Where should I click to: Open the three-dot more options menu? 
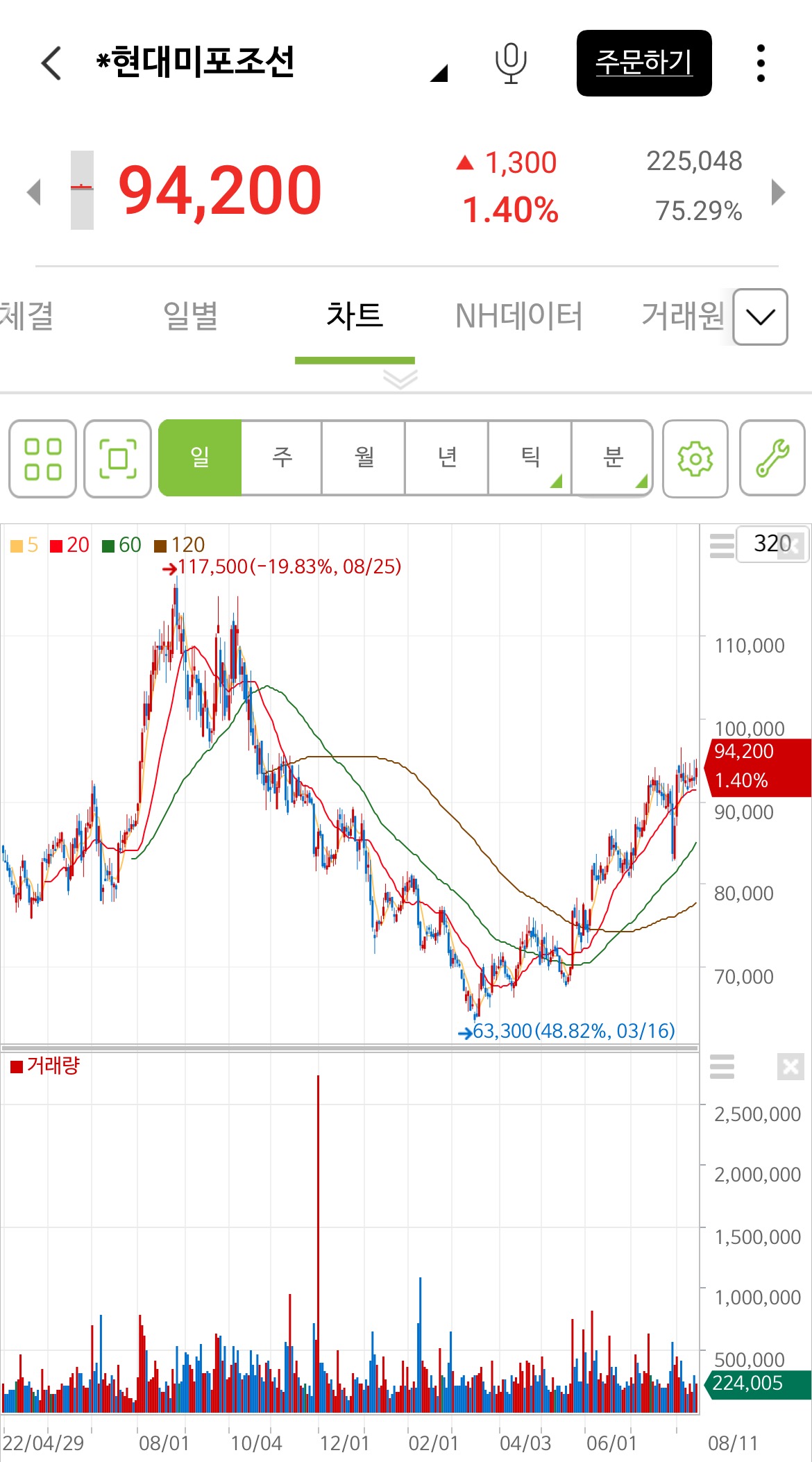pos(761,63)
